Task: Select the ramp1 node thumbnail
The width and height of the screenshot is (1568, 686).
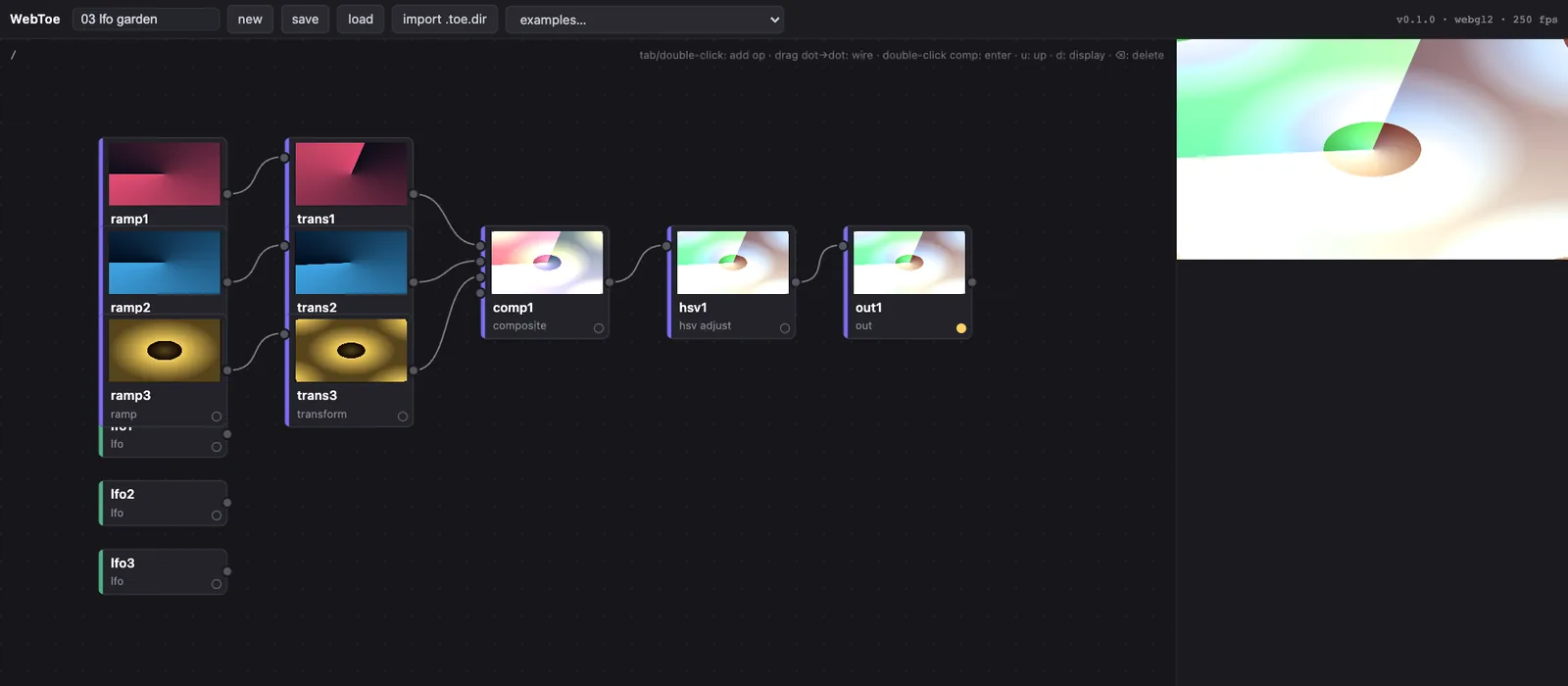Action: (x=165, y=174)
